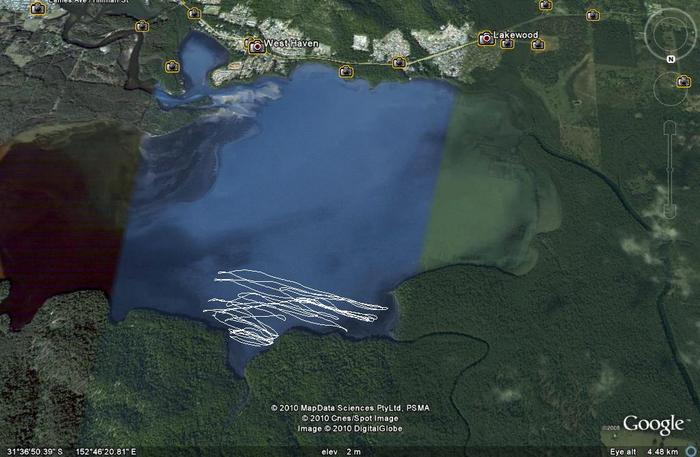The image size is (700, 457).
Task: Click the Google logo watermark
Action: coord(653,425)
